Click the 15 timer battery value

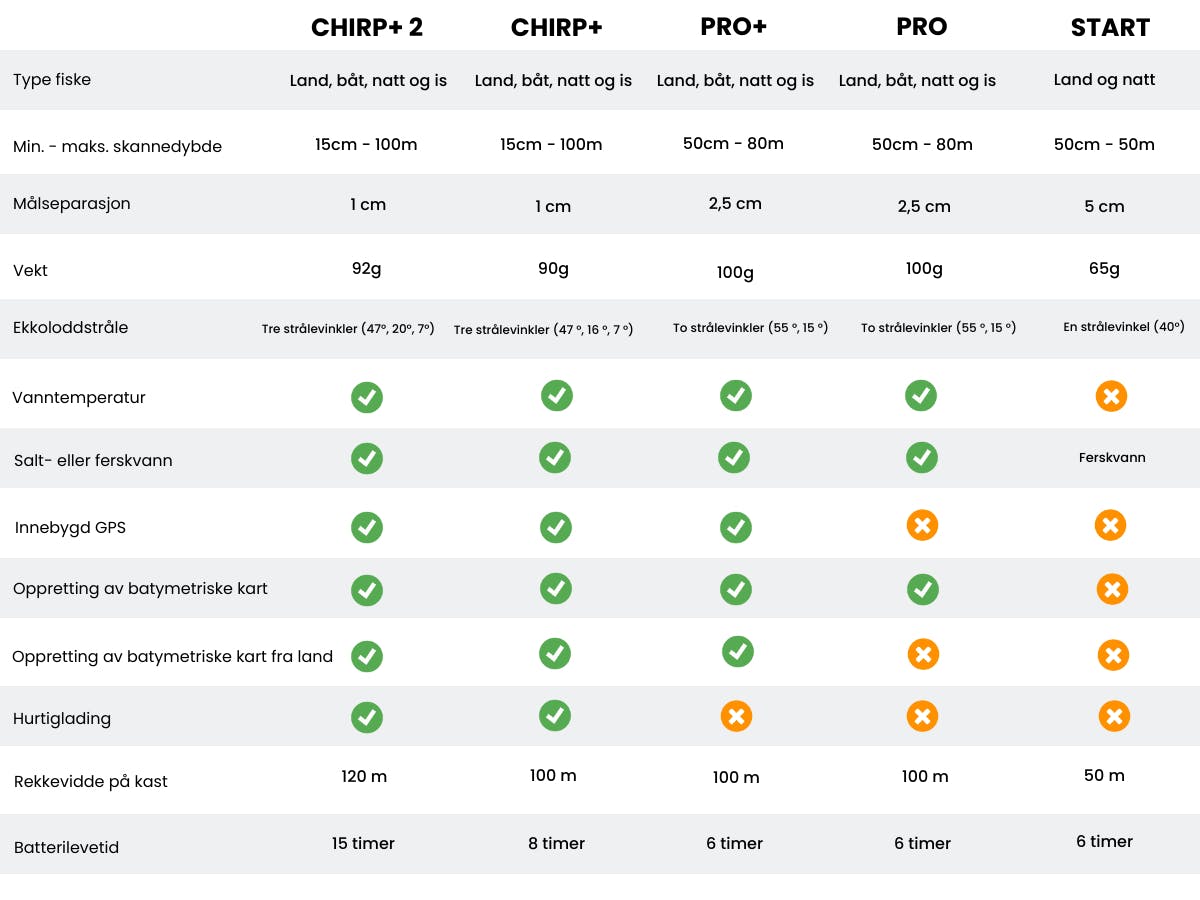pos(364,843)
